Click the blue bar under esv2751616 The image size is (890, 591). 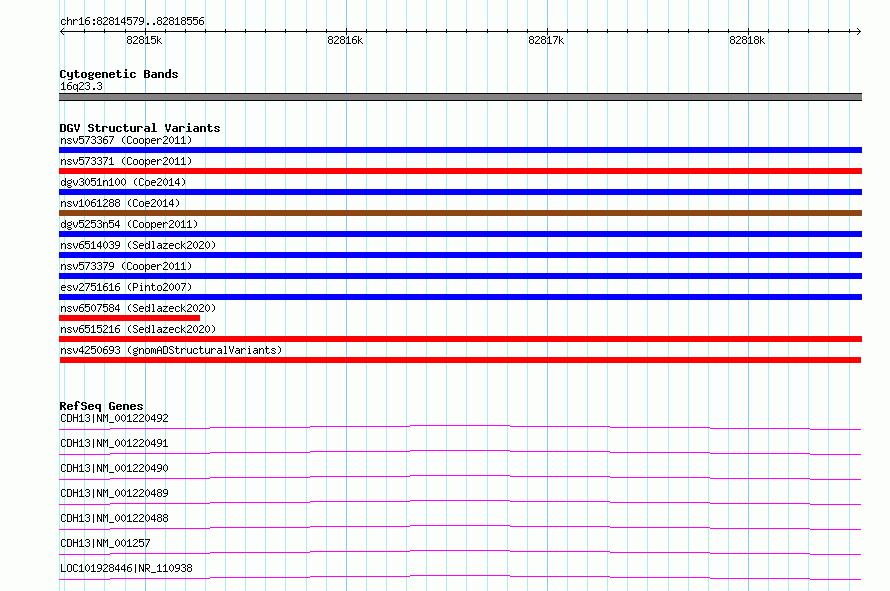click(x=460, y=297)
